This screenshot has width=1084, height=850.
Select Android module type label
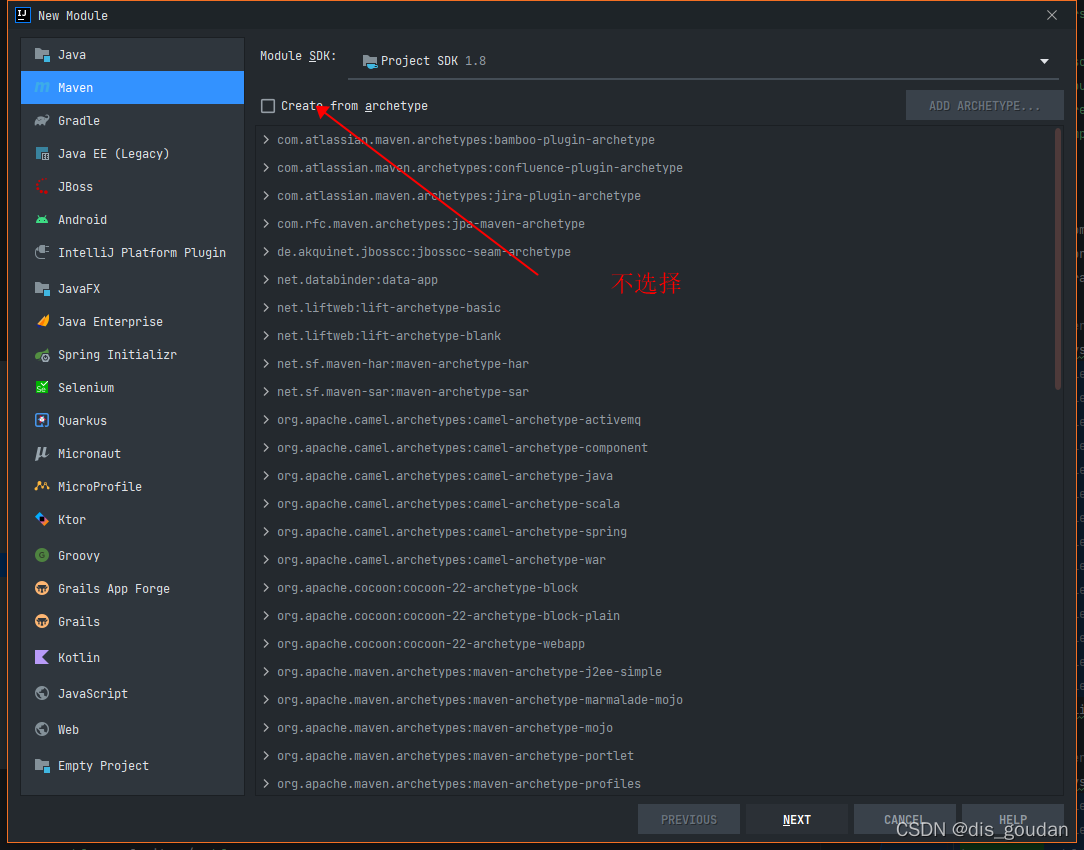click(82, 220)
